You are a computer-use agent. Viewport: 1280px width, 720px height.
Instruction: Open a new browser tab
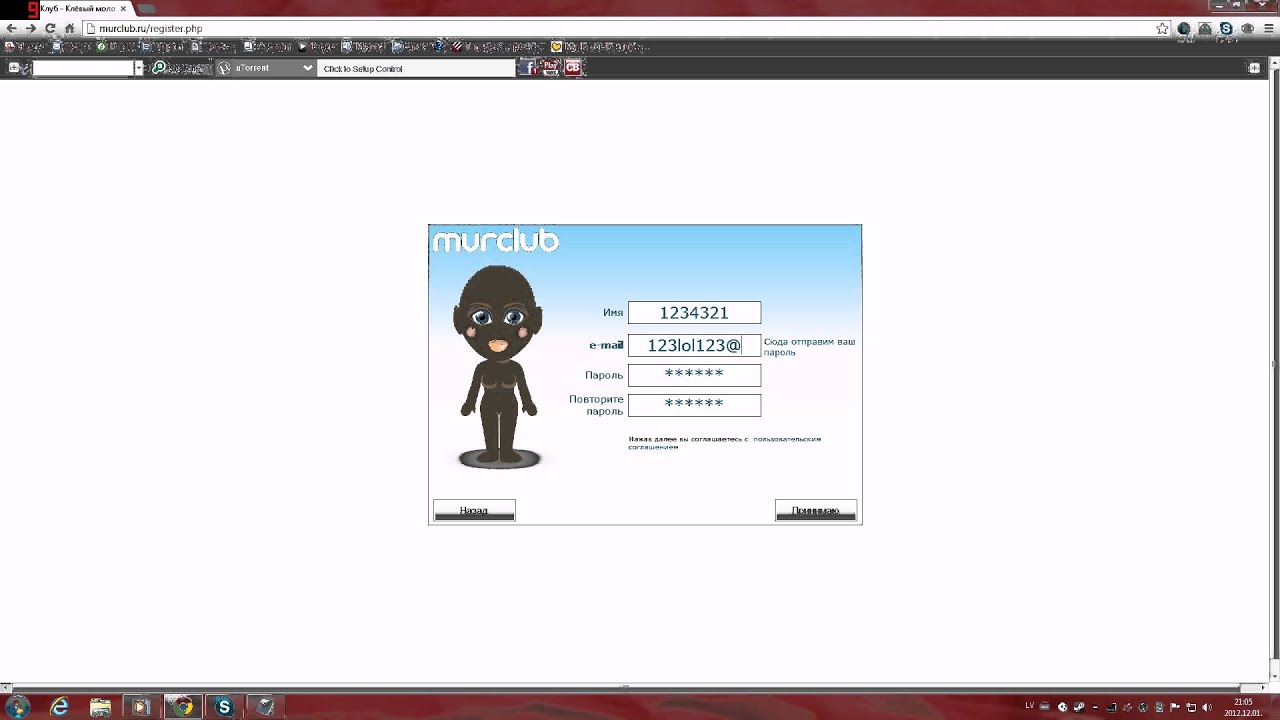click(146, 8)
